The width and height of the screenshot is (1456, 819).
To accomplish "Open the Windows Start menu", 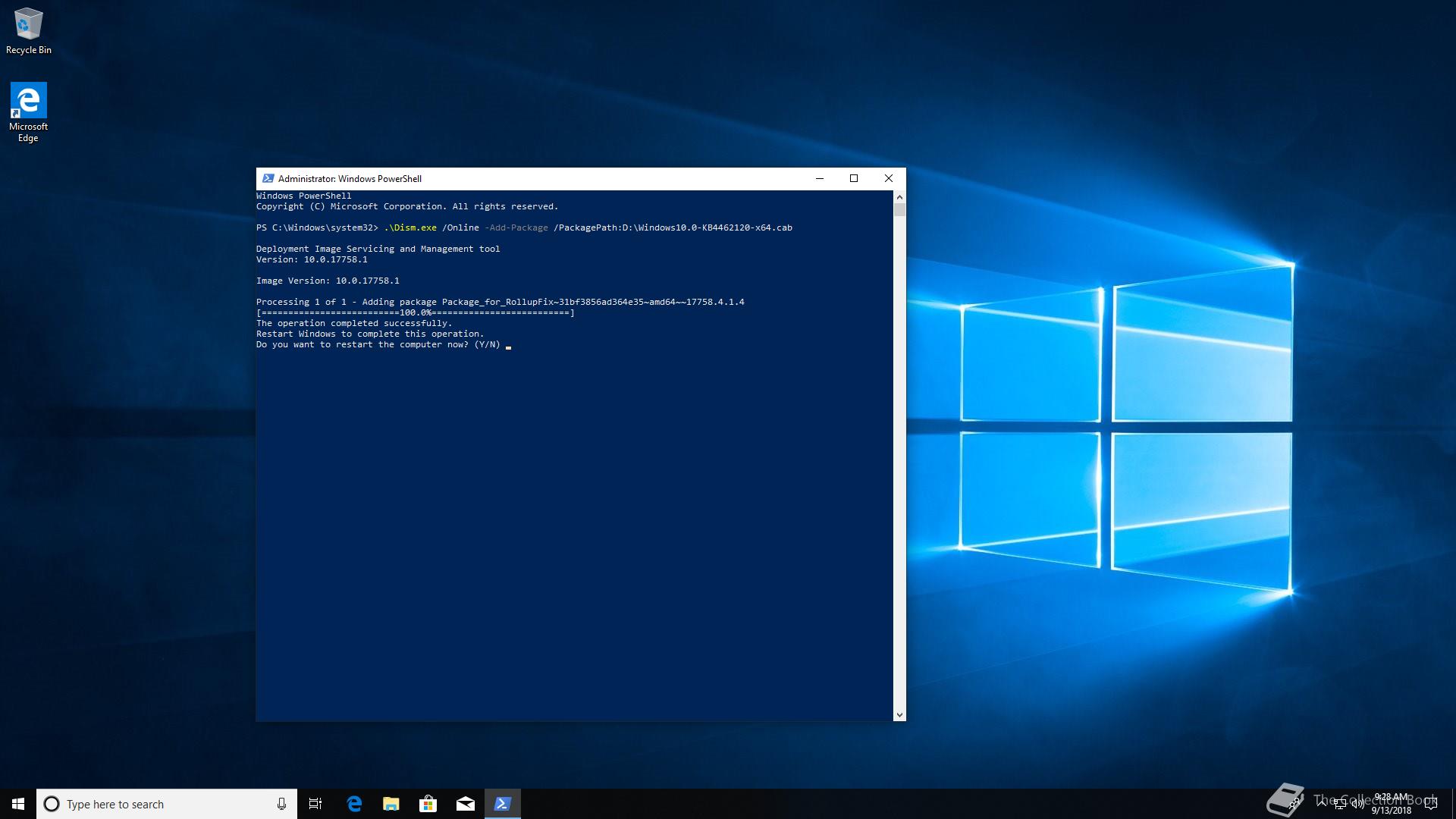I will pos(18,804).
